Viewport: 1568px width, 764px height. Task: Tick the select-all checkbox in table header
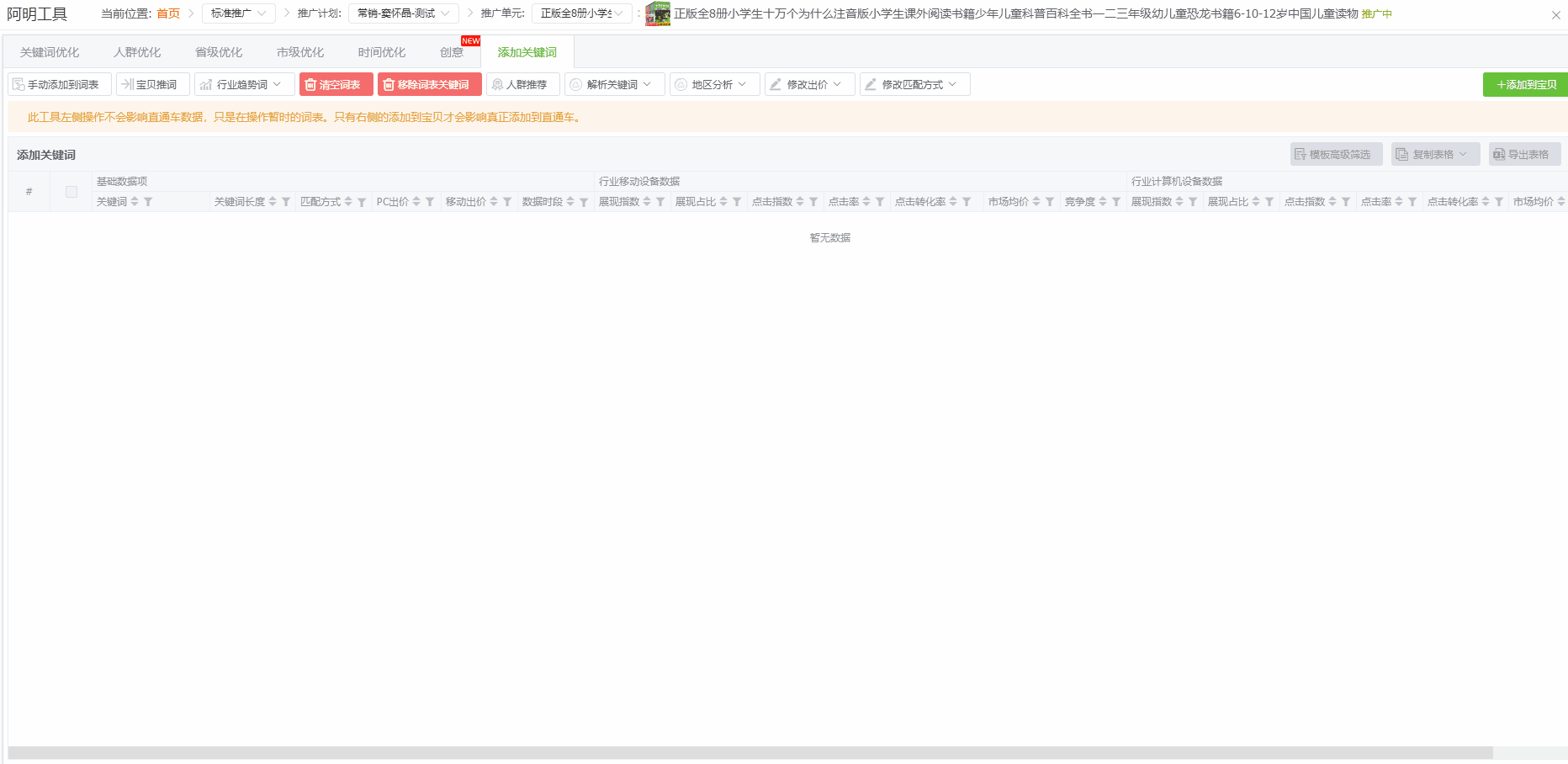[x=72, y=192]
